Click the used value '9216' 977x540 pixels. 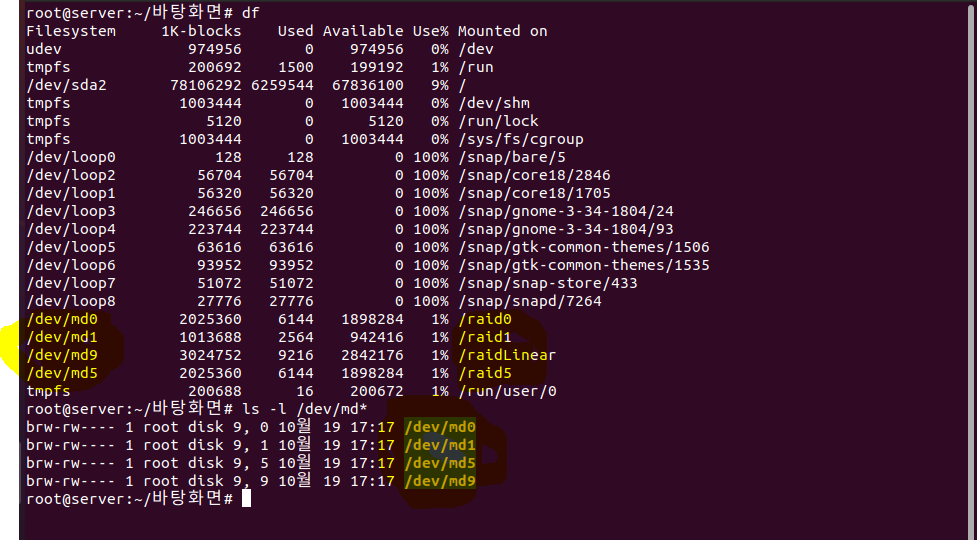[x=296, y=356]
